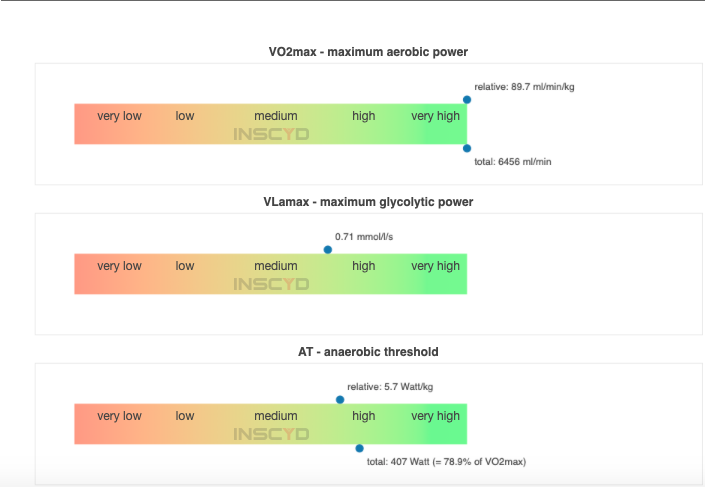Screen dimensions: 705x487
Task: Click the 'relative: 5.7 Watt/kg' label
Action: (x=388, y=386)
